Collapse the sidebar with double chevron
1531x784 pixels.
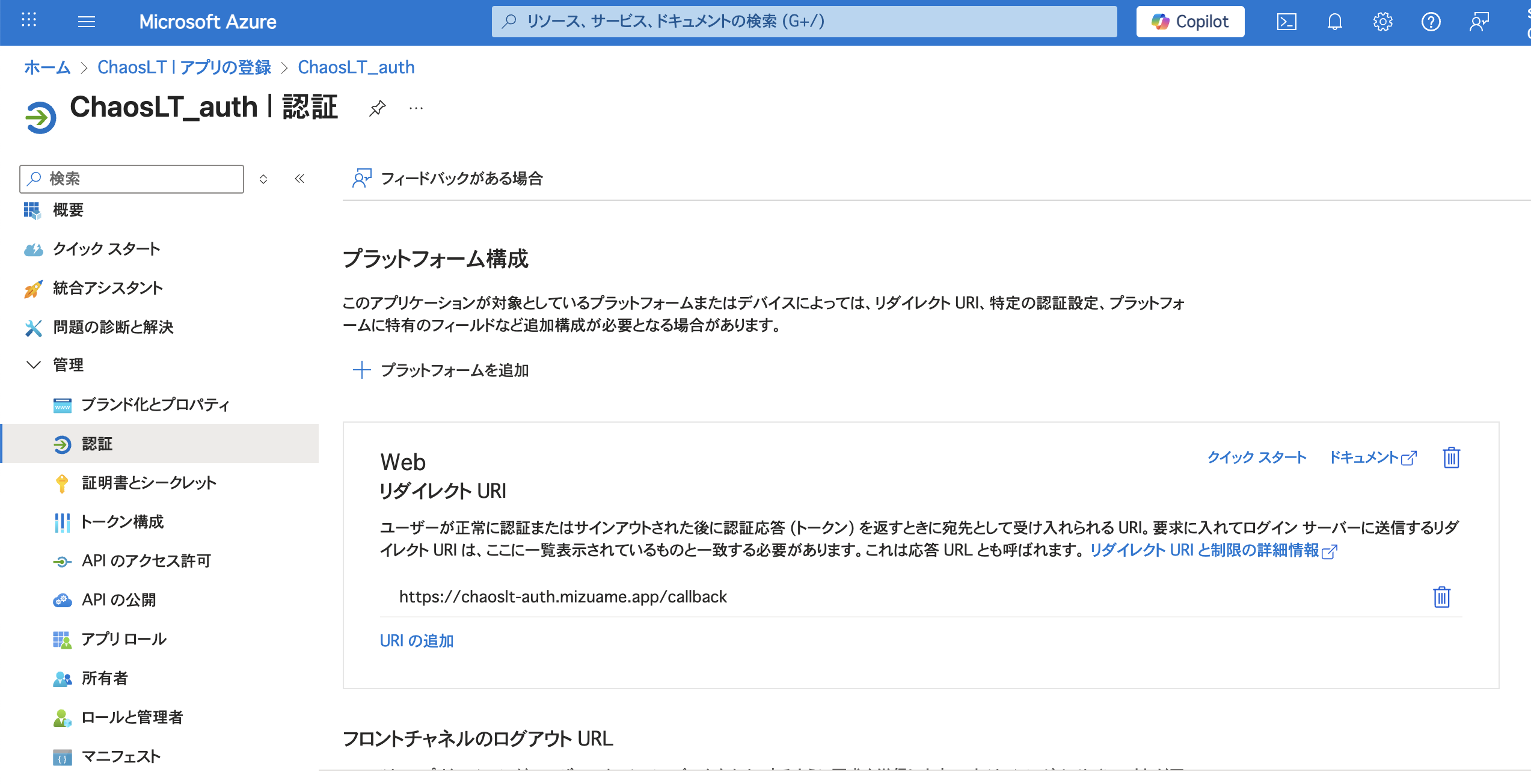[299, 179]
